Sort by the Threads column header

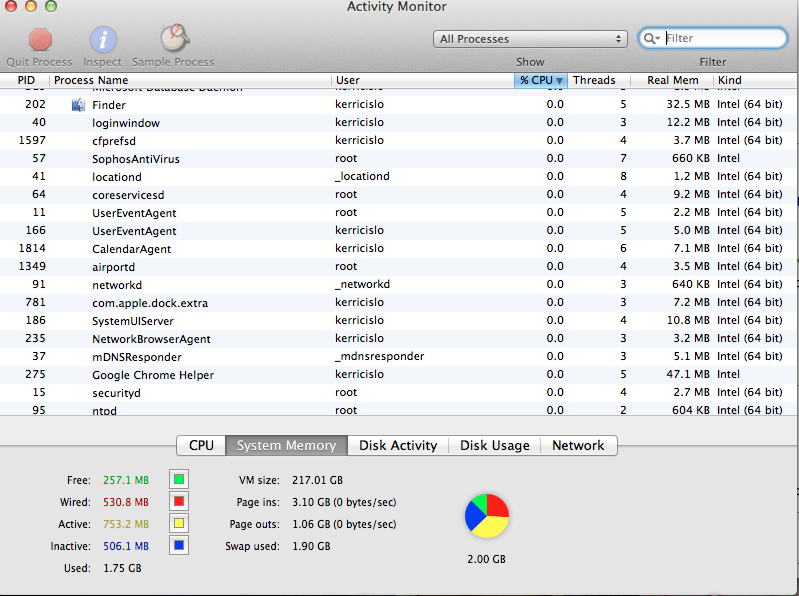[599, 80]
